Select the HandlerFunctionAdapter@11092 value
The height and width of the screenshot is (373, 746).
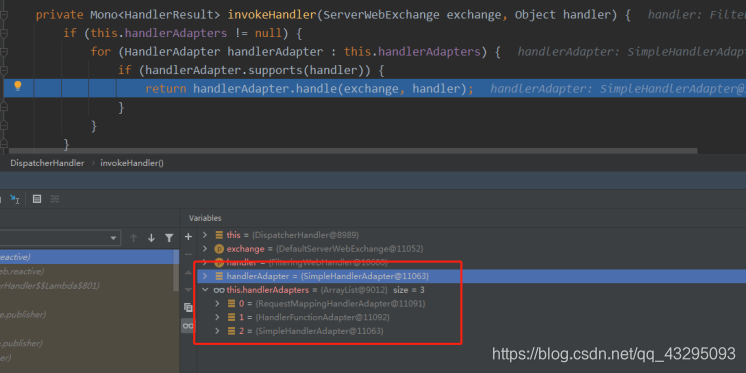pyautogui.click(x=322, y=317)
